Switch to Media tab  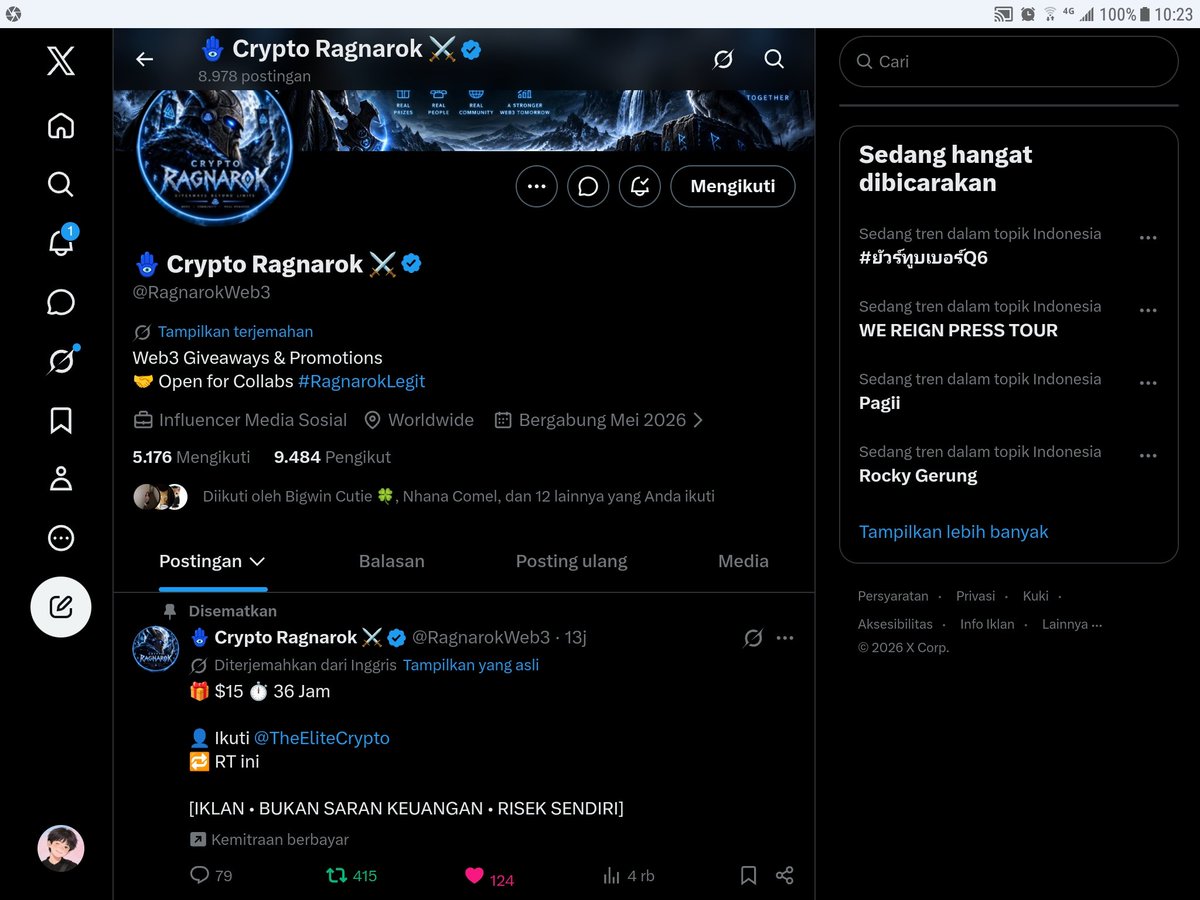click(x=743, y=562)
